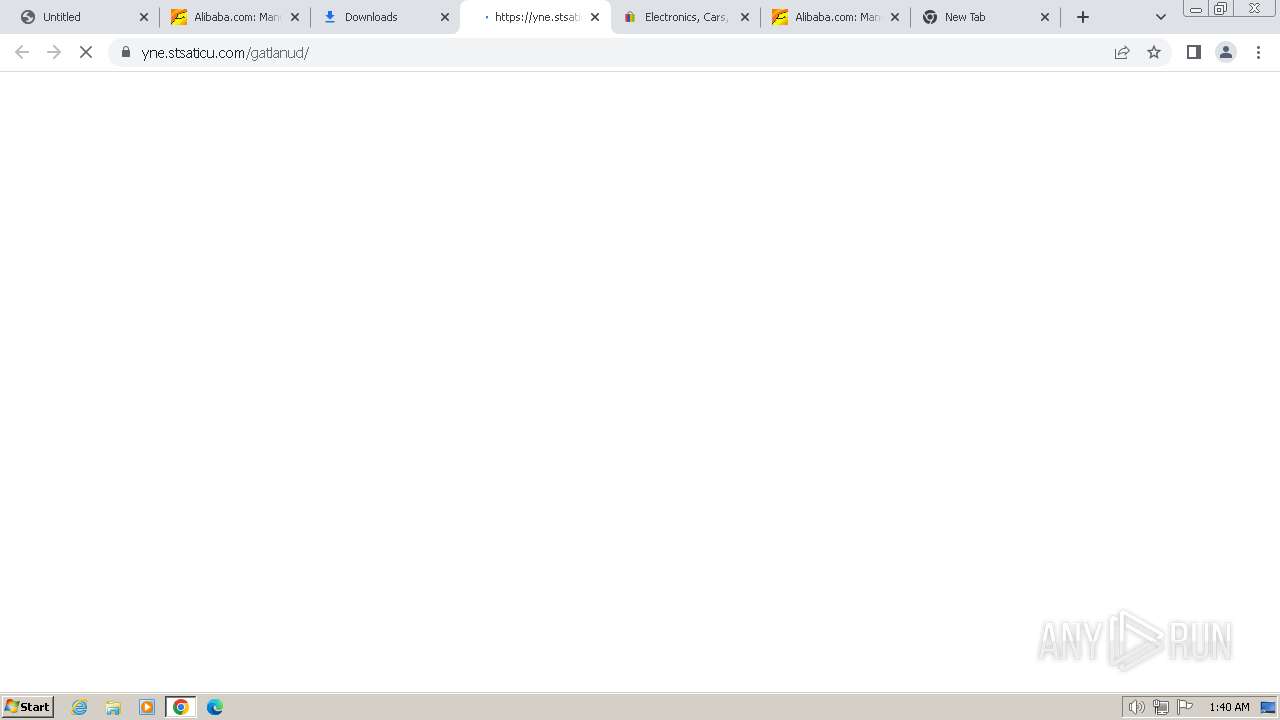Screen dimensions: 1280x720
Task: Close the New Tab tab
Action: click(1045, 17)
